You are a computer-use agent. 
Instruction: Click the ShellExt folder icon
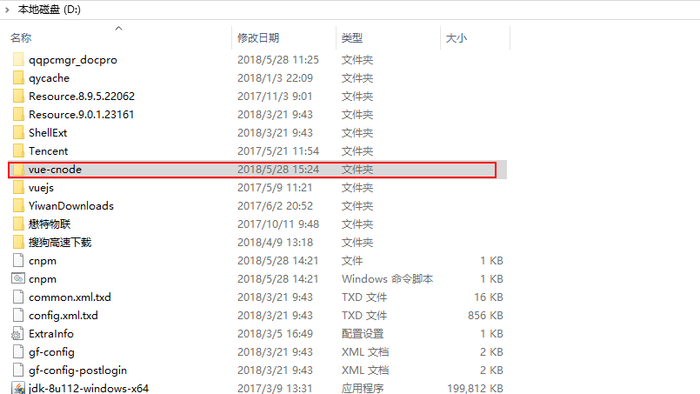18,133
